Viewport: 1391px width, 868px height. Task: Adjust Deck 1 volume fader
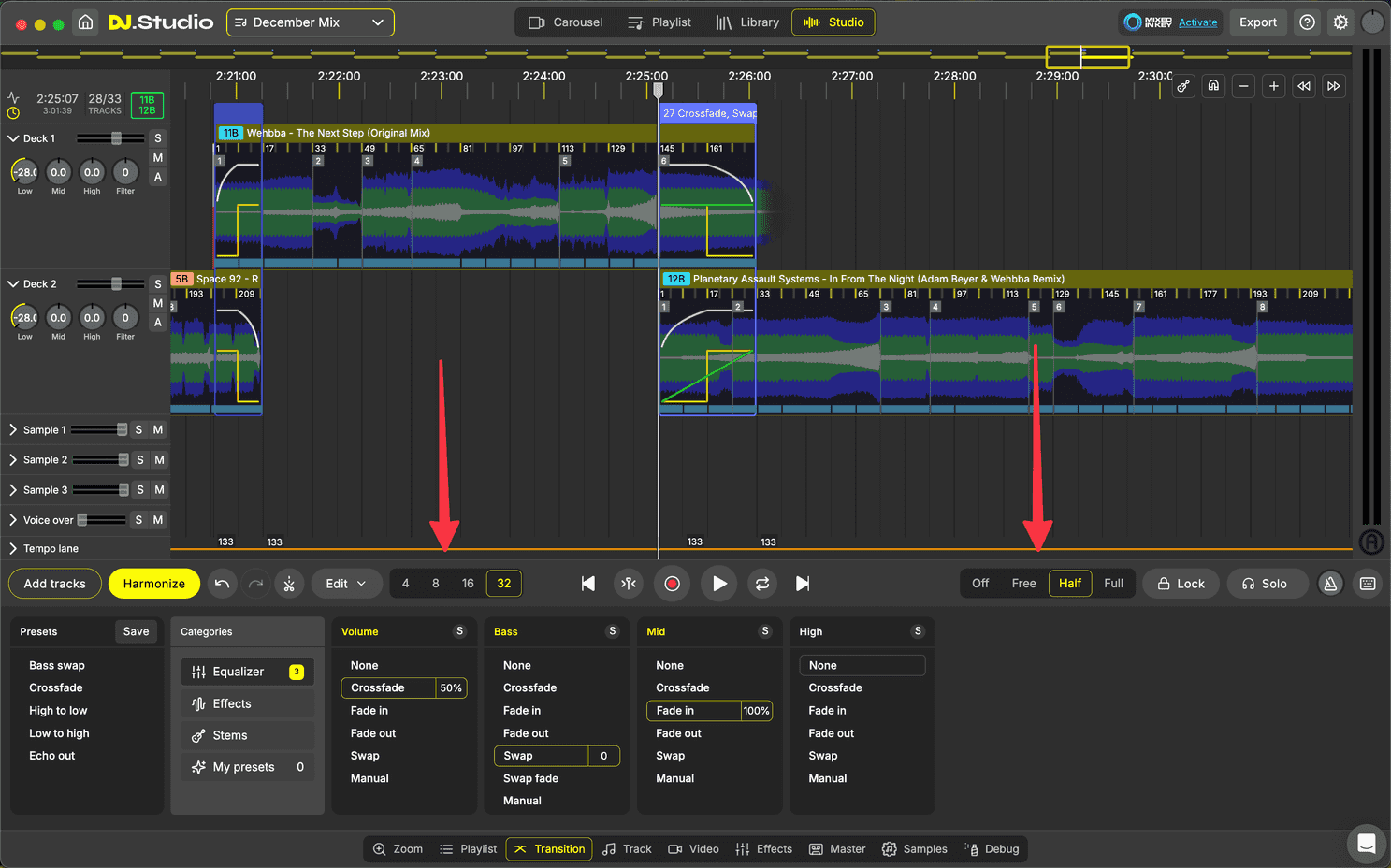coord(116,138)
